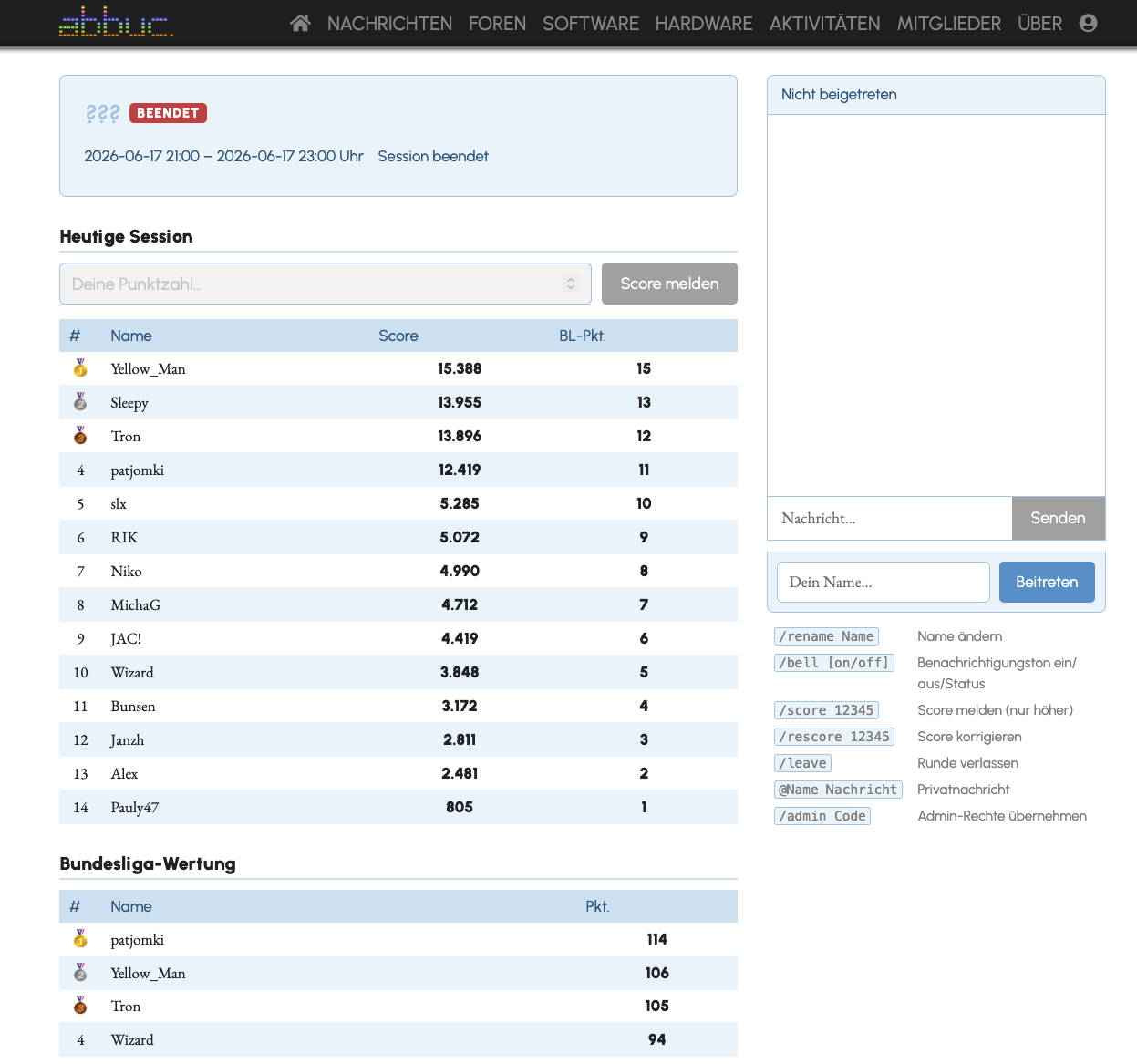The width and height of the screenshot is (1137, 1064).
Task: Select the RIK player name
Action: 124,537
